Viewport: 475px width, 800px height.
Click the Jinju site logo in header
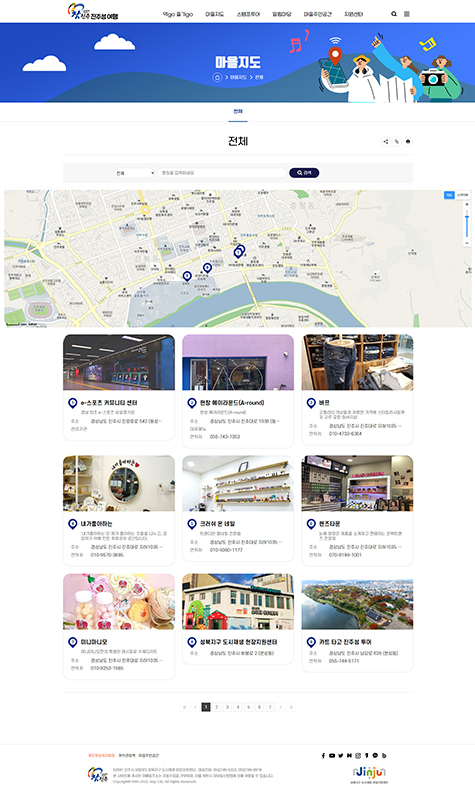pyautogui.click(x=93, y=12)
